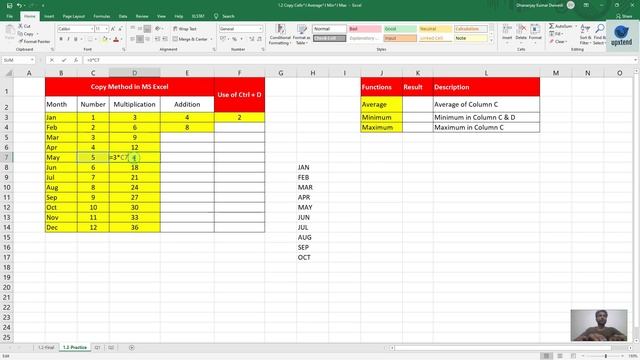Switch to the Formulas tab
This screenshot has height=360, width=640.
point(102,16)
